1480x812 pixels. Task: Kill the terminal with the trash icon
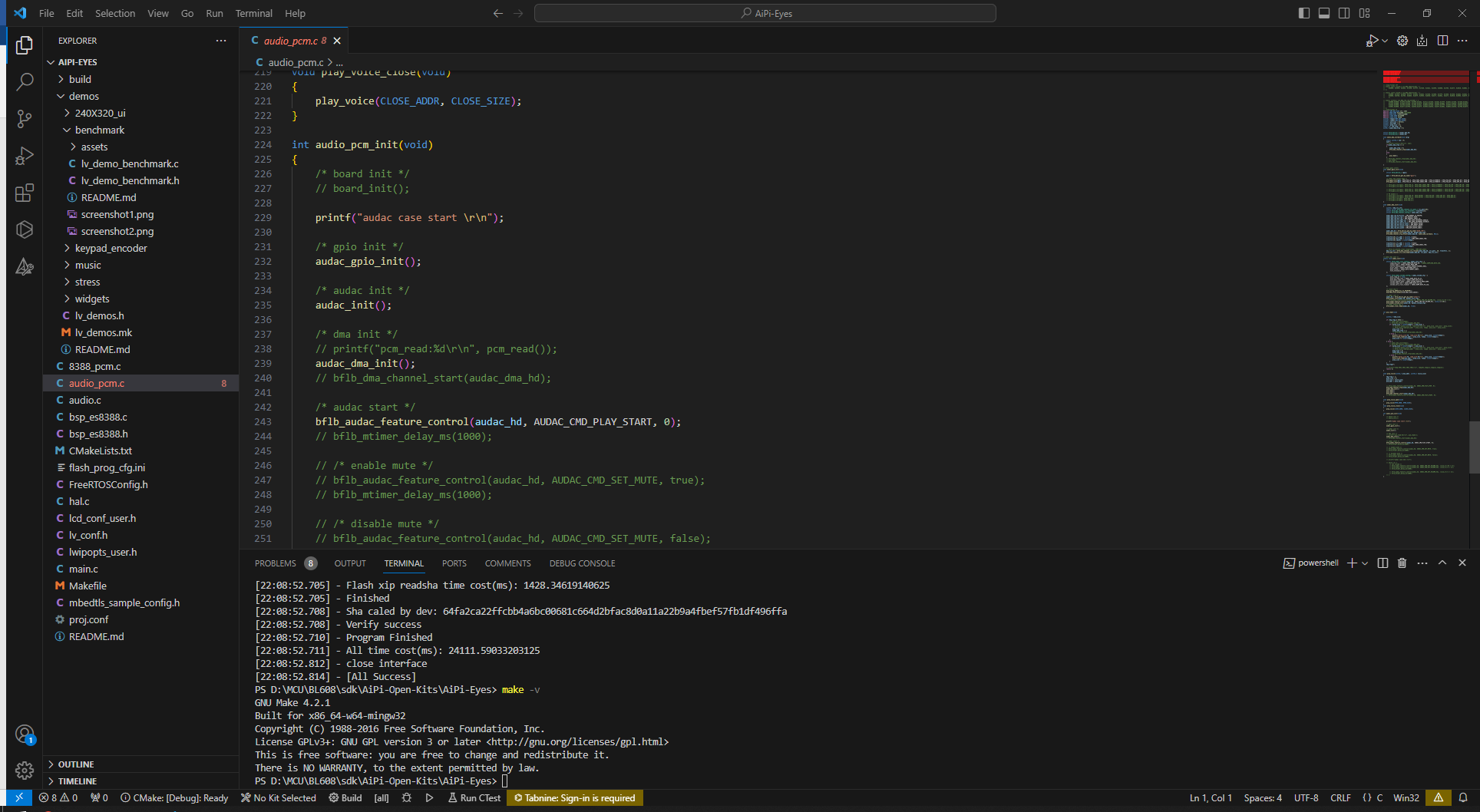[1402, 563]
